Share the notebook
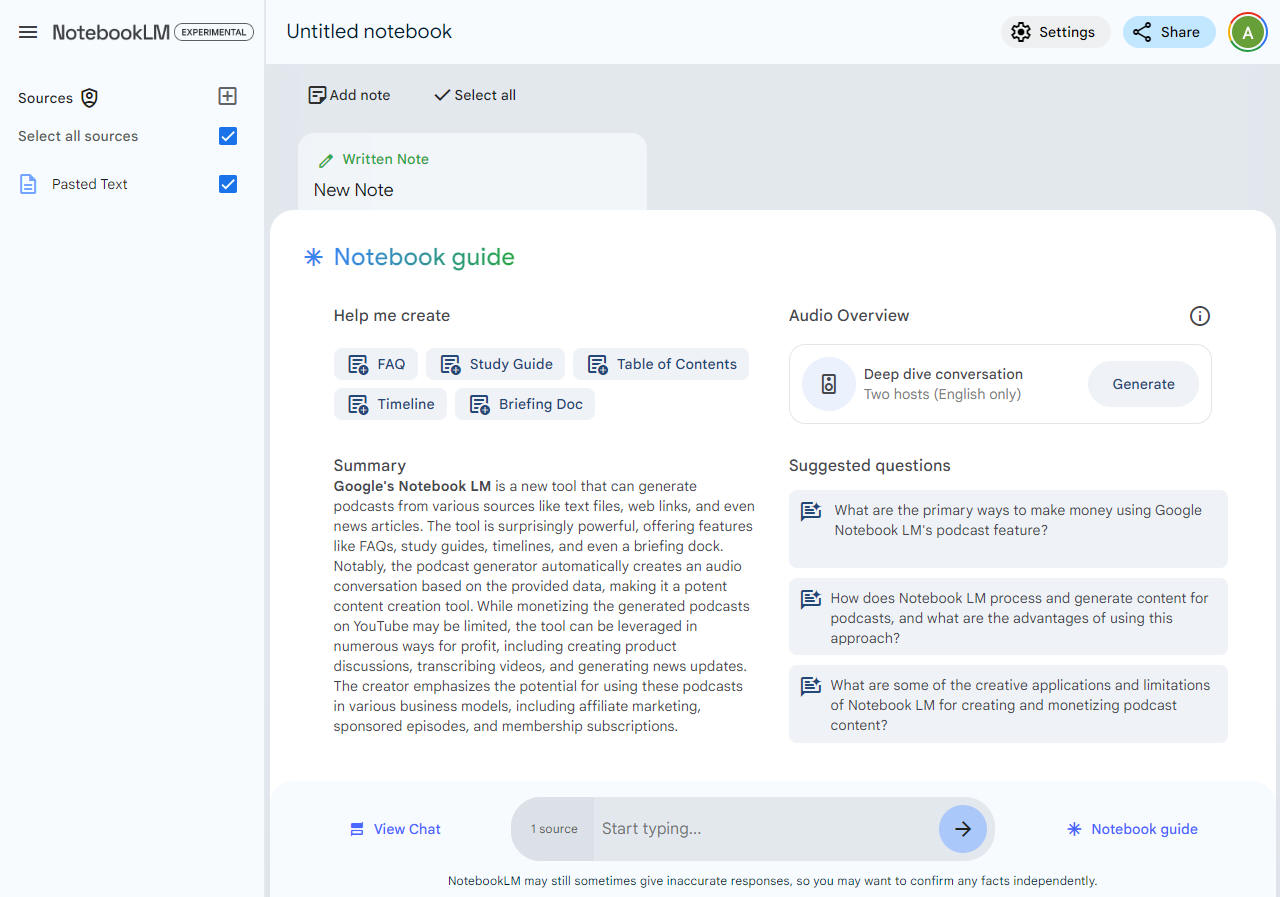This screenshot has height=897, width=1280. click(x=1168, y=32)
